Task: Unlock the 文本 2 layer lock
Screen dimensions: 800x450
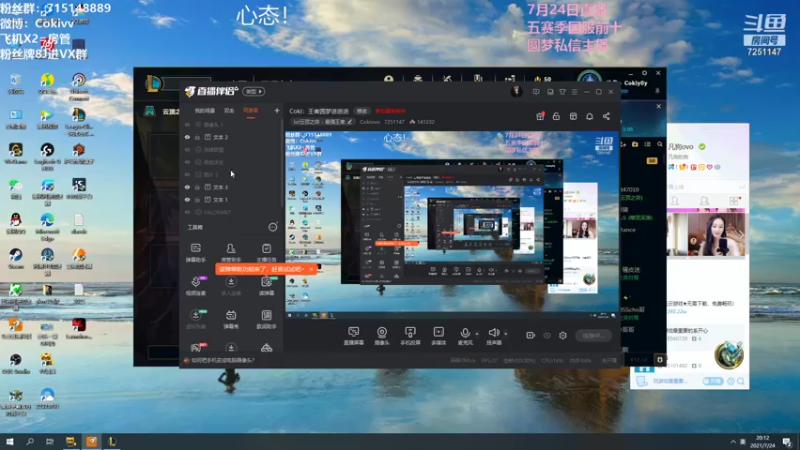Action: point(197,137)
